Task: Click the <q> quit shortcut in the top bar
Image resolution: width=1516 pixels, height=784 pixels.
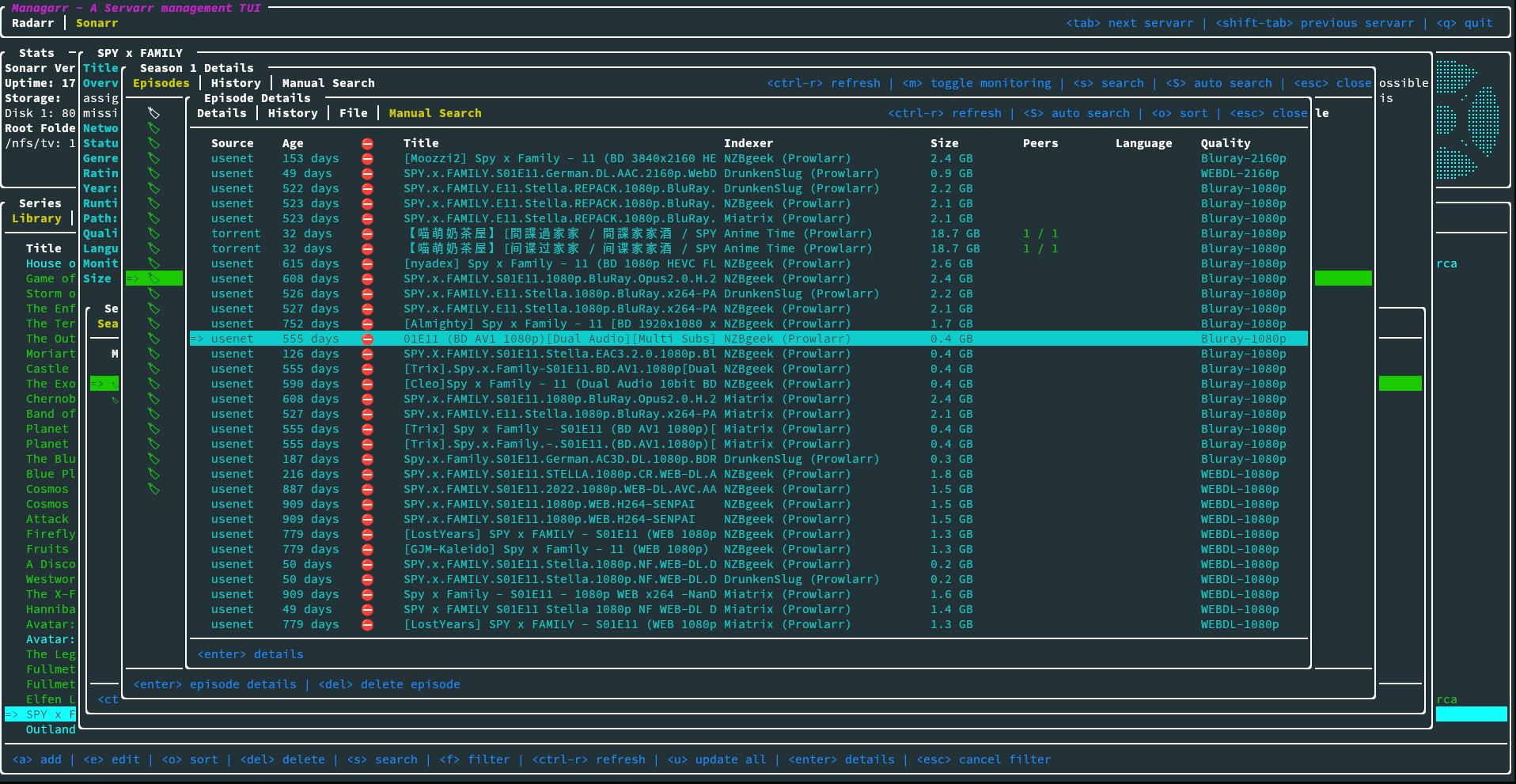Action: 1466,23
